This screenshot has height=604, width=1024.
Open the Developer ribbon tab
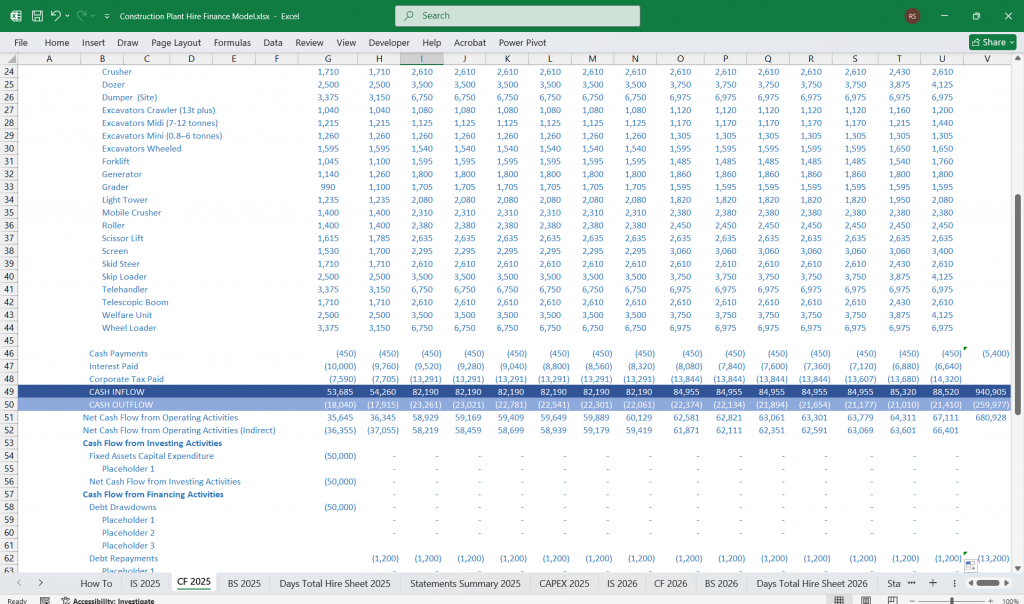(x=388, y=42)
